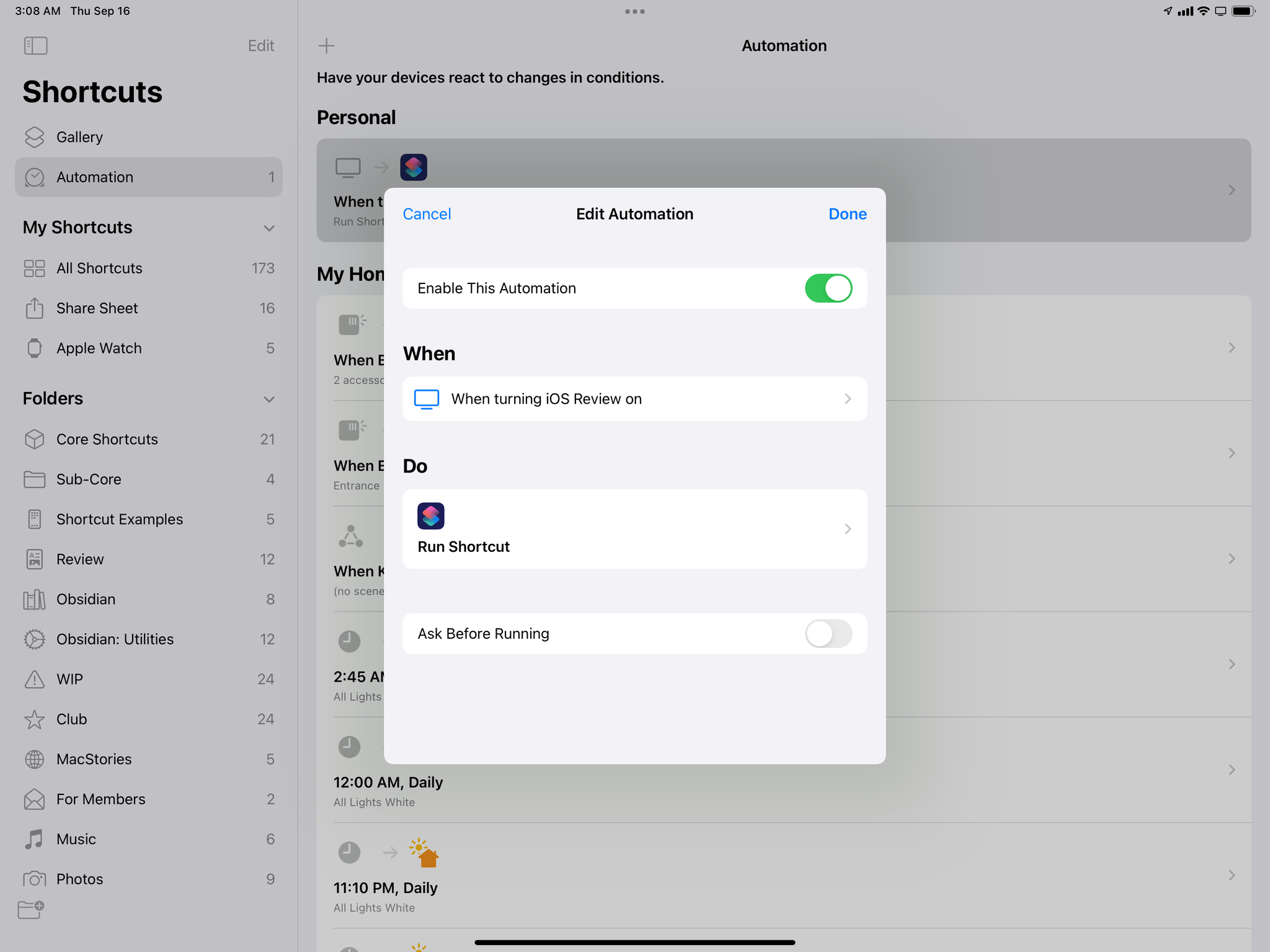Click the Shortcuts app icon in Do section
The image size is (1270, 952).
(431, 516)
